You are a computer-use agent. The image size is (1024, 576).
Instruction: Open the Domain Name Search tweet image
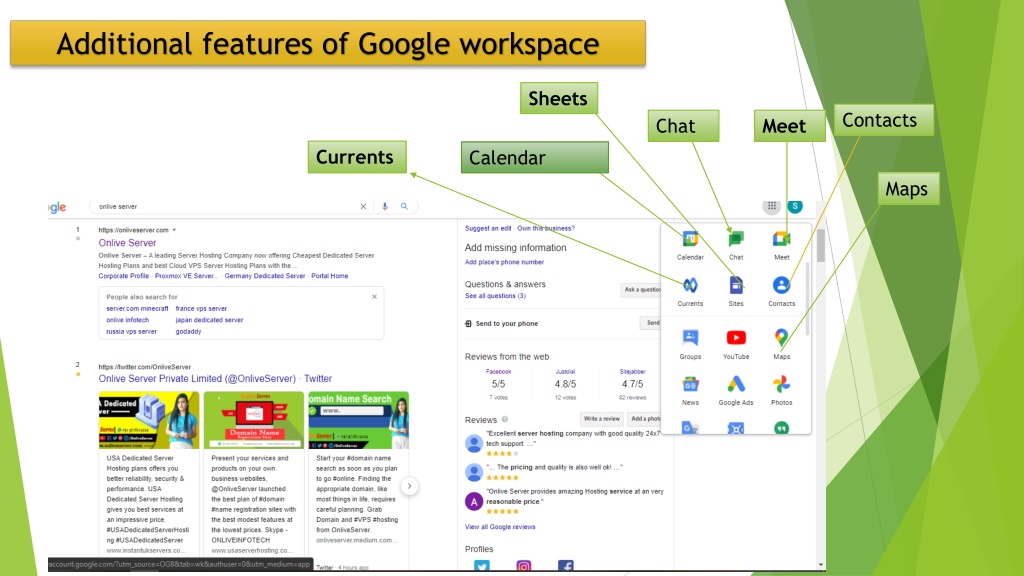click(x=359, y=420)
